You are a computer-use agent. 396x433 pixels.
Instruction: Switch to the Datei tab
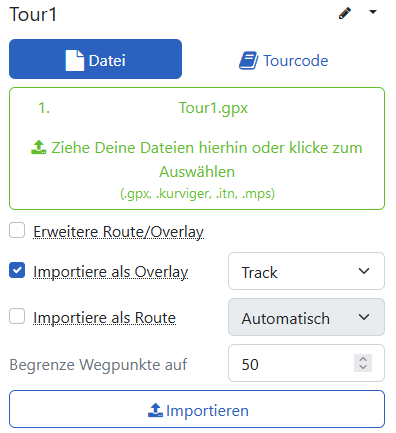(x=95, y=59)
